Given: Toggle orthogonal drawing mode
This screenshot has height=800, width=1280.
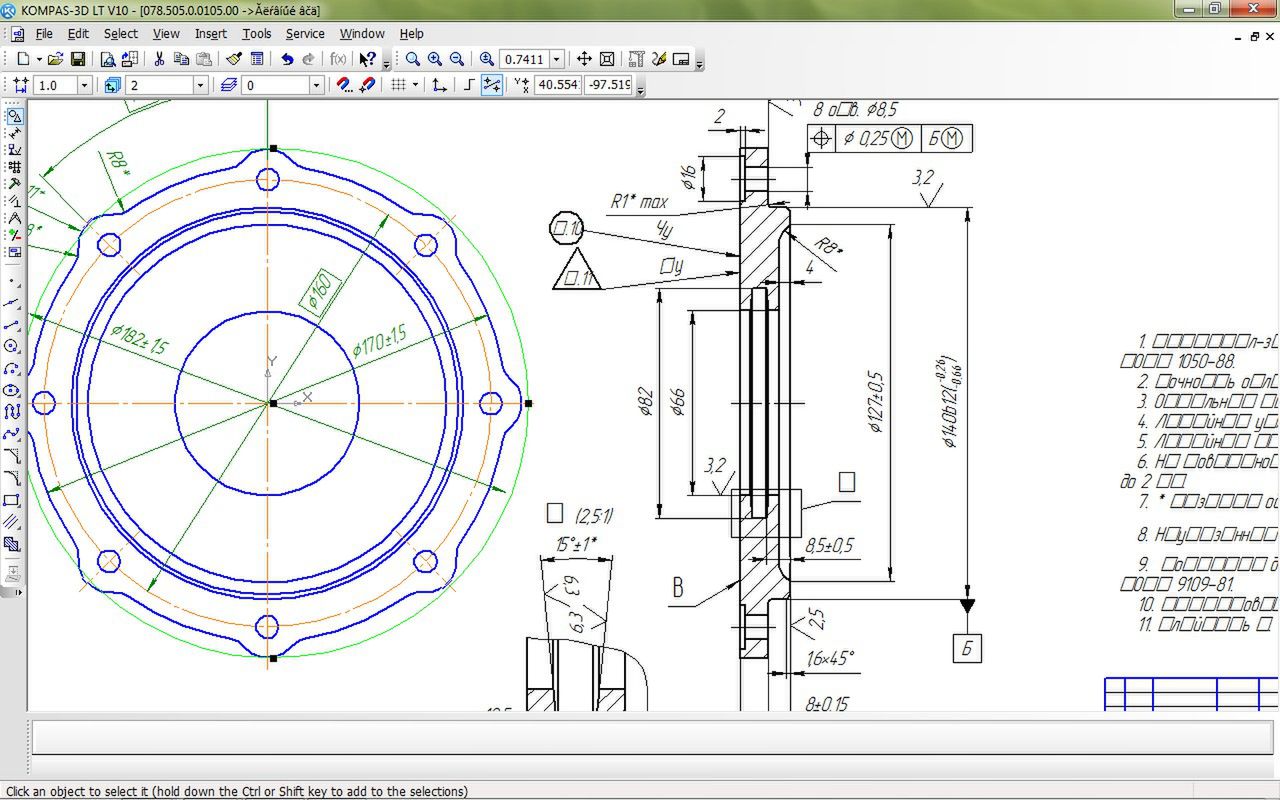Looking at the screenshot, I should pos(469,85).
